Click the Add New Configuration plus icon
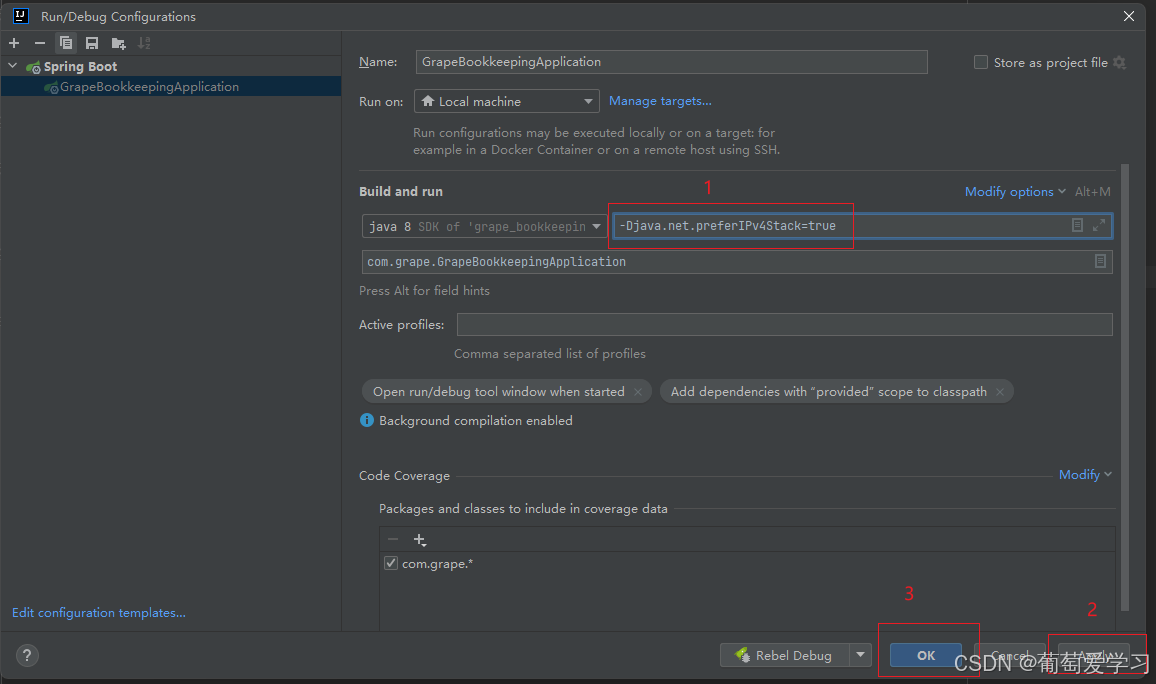 pyautogui.click(x=14, y=43)
